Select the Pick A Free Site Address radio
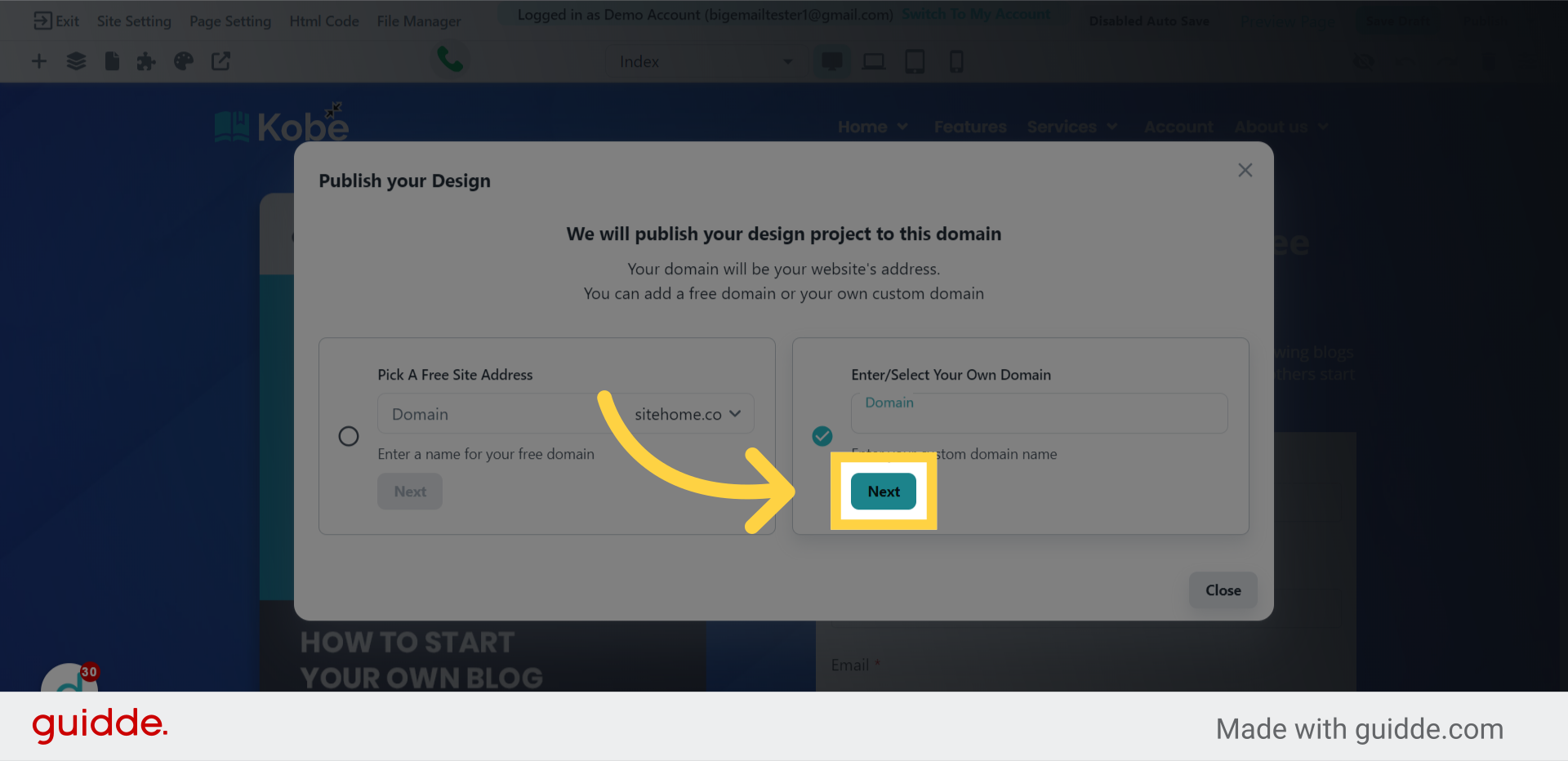 pos(349,436)
